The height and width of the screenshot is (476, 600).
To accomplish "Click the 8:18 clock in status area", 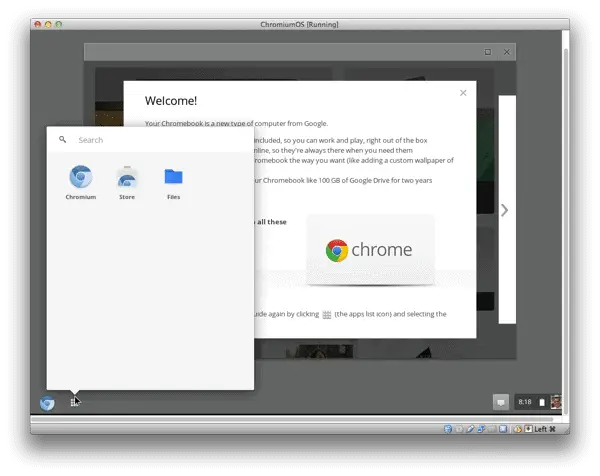I will tap(525, 402).
